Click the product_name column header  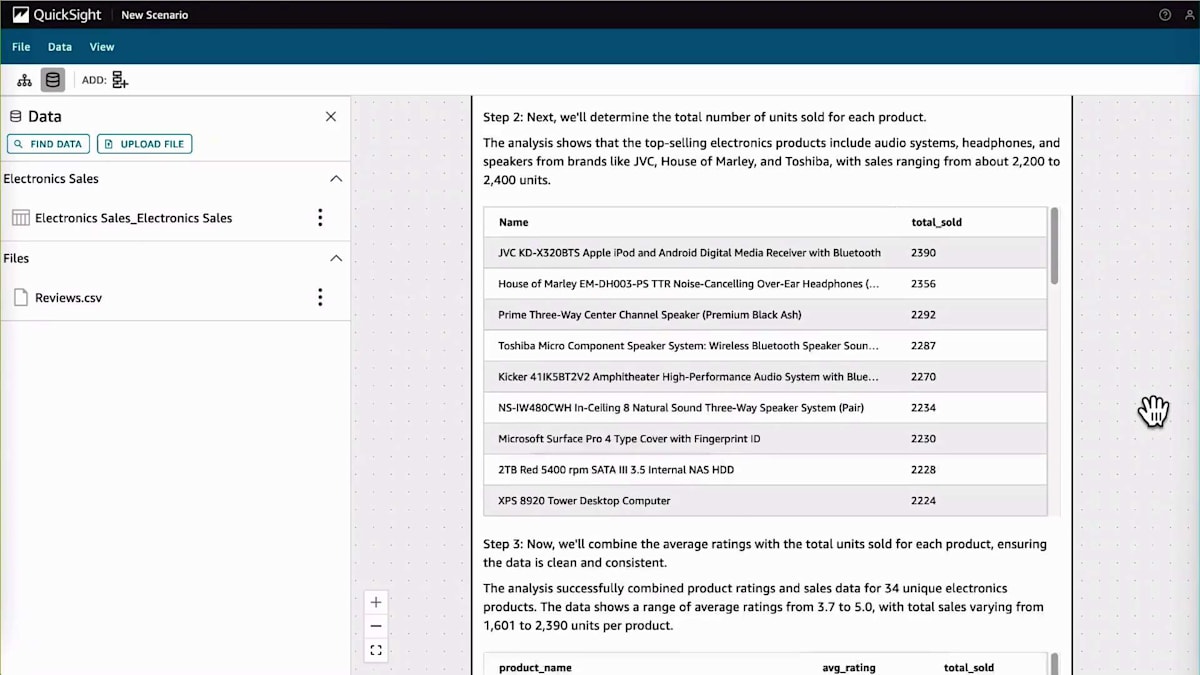[x=535, y=667]
